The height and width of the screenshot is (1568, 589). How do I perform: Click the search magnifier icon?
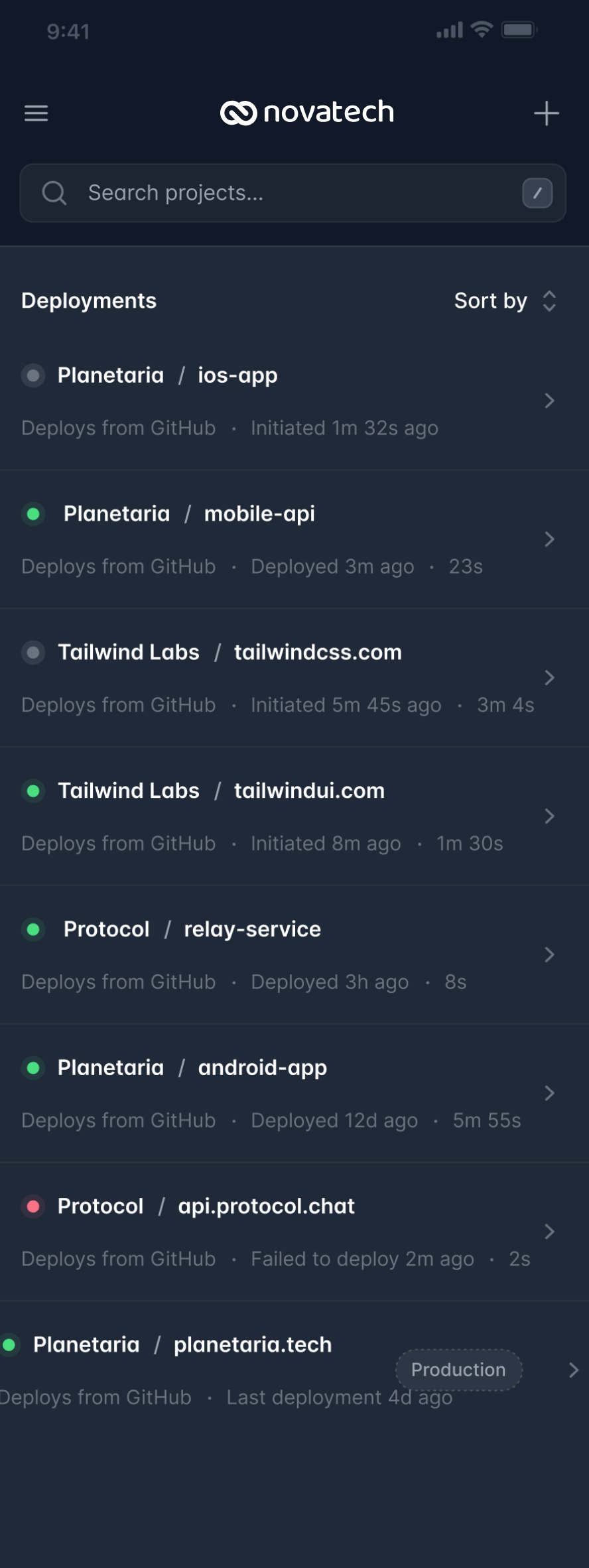point(54,193)
